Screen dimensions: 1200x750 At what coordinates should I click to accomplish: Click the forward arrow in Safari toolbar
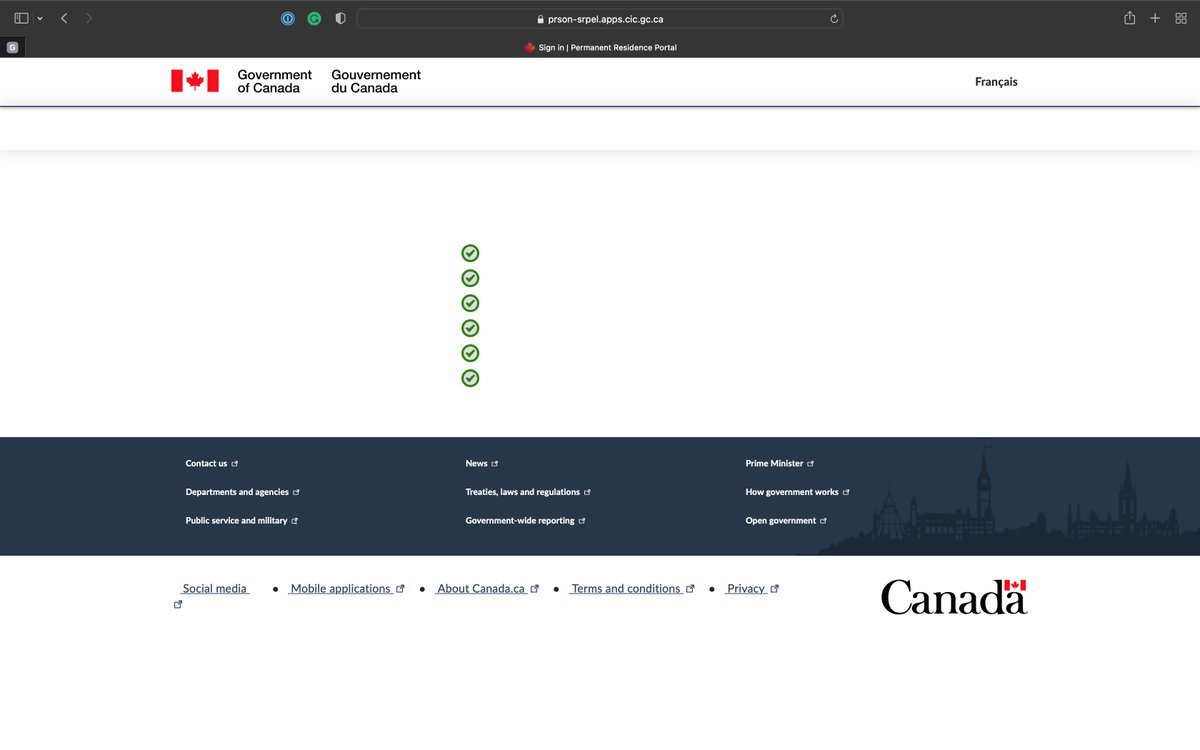(89, 18)
